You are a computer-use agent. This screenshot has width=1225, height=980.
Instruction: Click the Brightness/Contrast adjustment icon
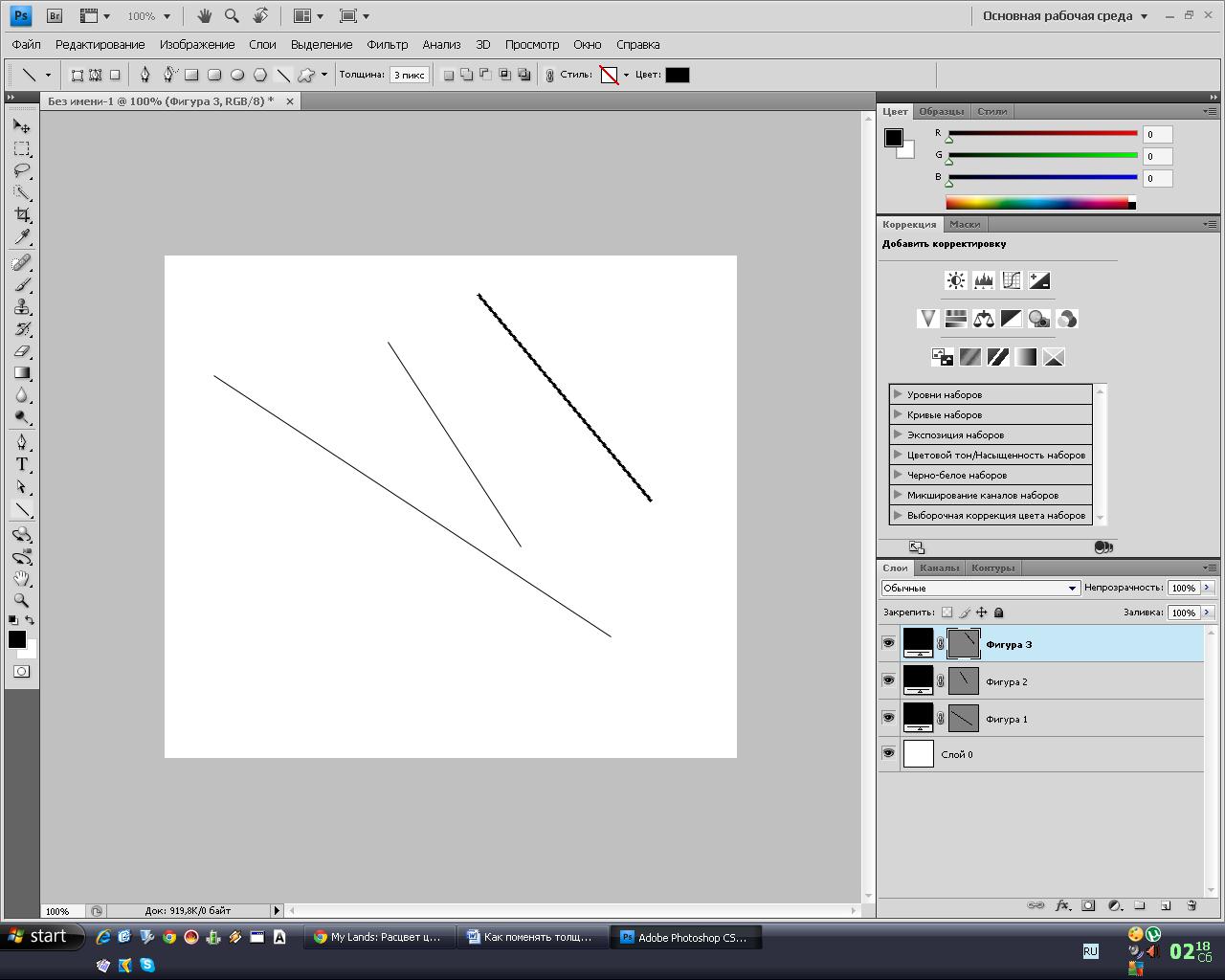(x=955, y=280)
